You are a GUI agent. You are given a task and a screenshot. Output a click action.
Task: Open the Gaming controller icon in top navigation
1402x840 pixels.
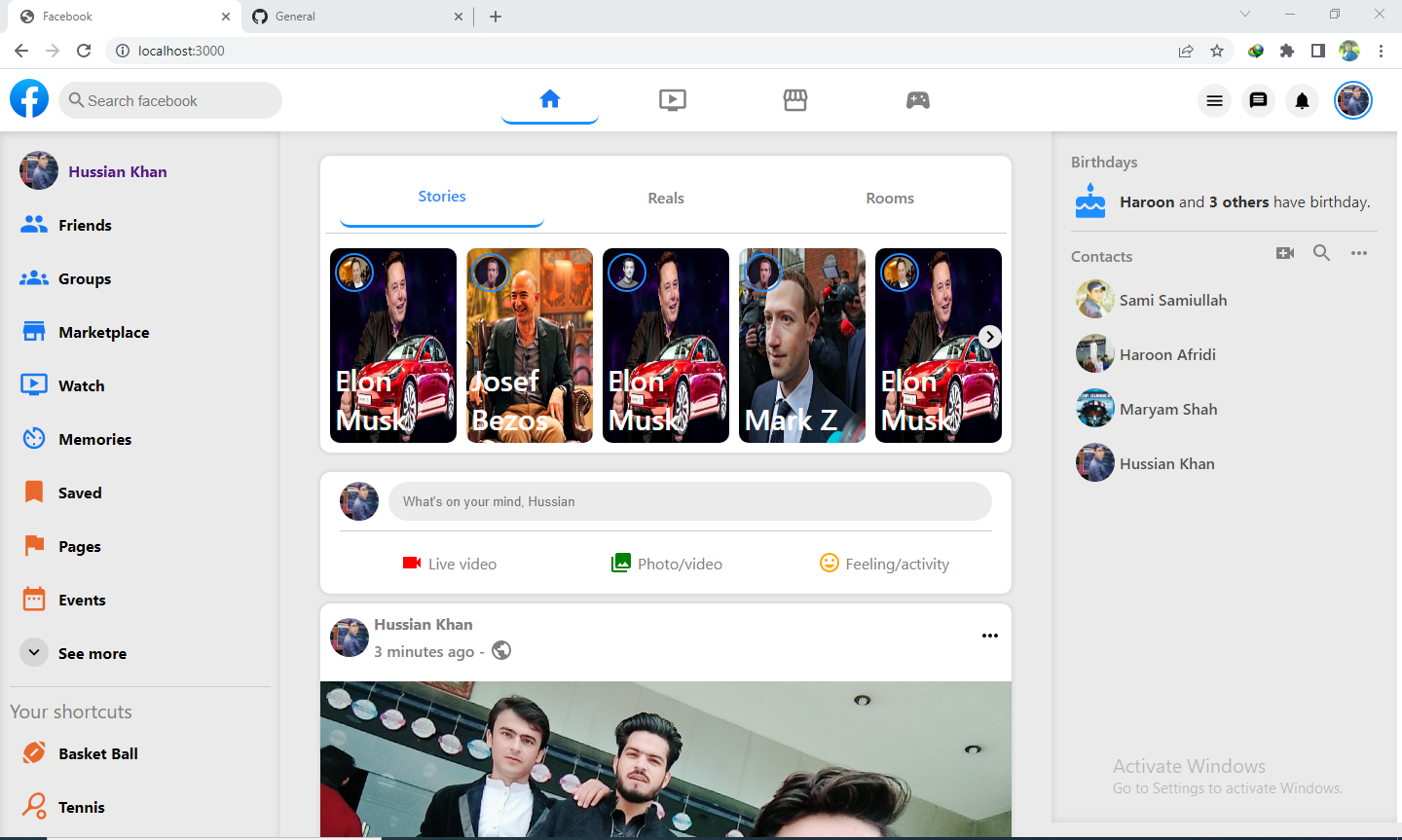coord(917,100)
